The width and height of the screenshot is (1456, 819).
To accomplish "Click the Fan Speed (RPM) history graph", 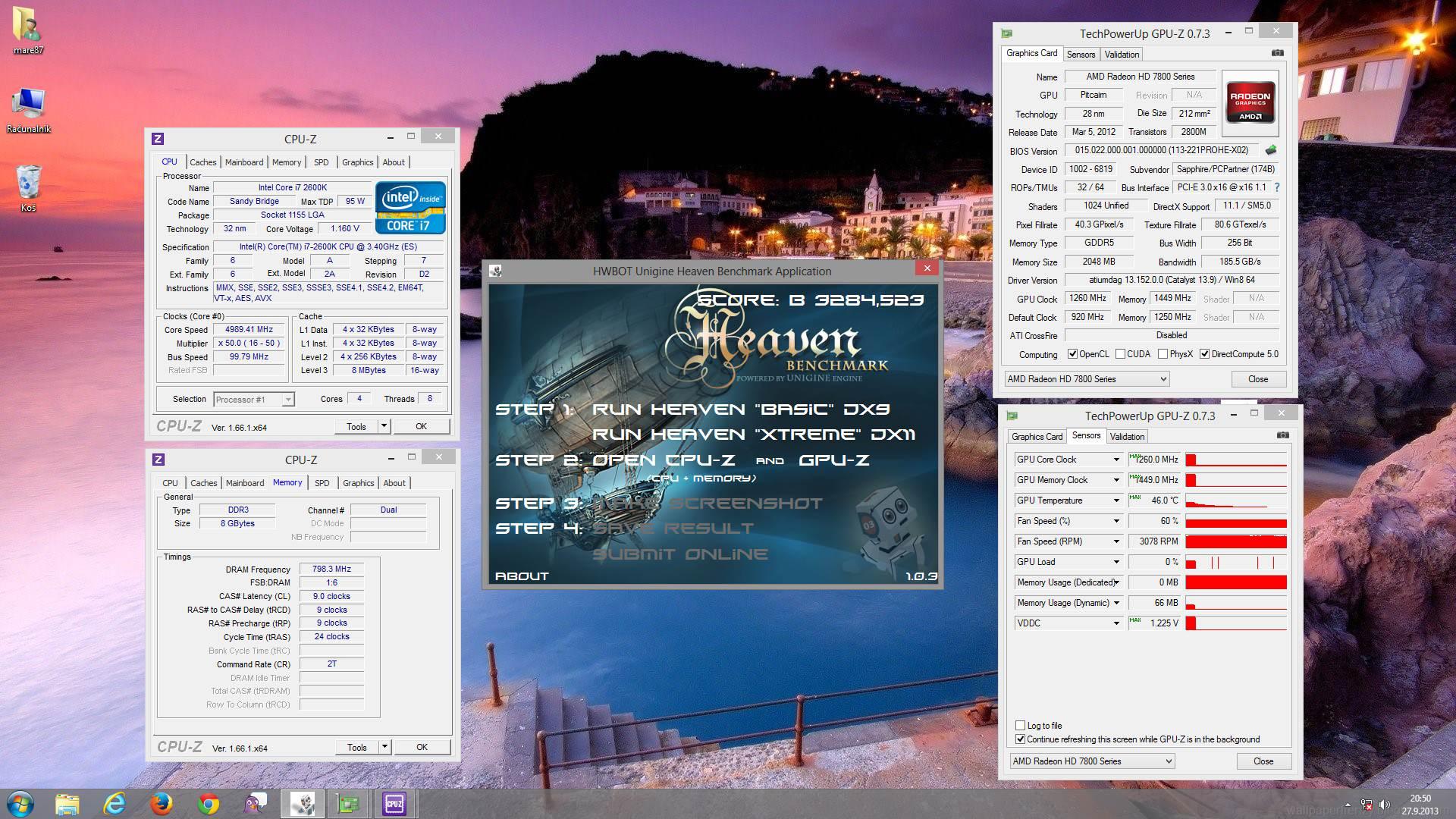I will click(1236, 541).
